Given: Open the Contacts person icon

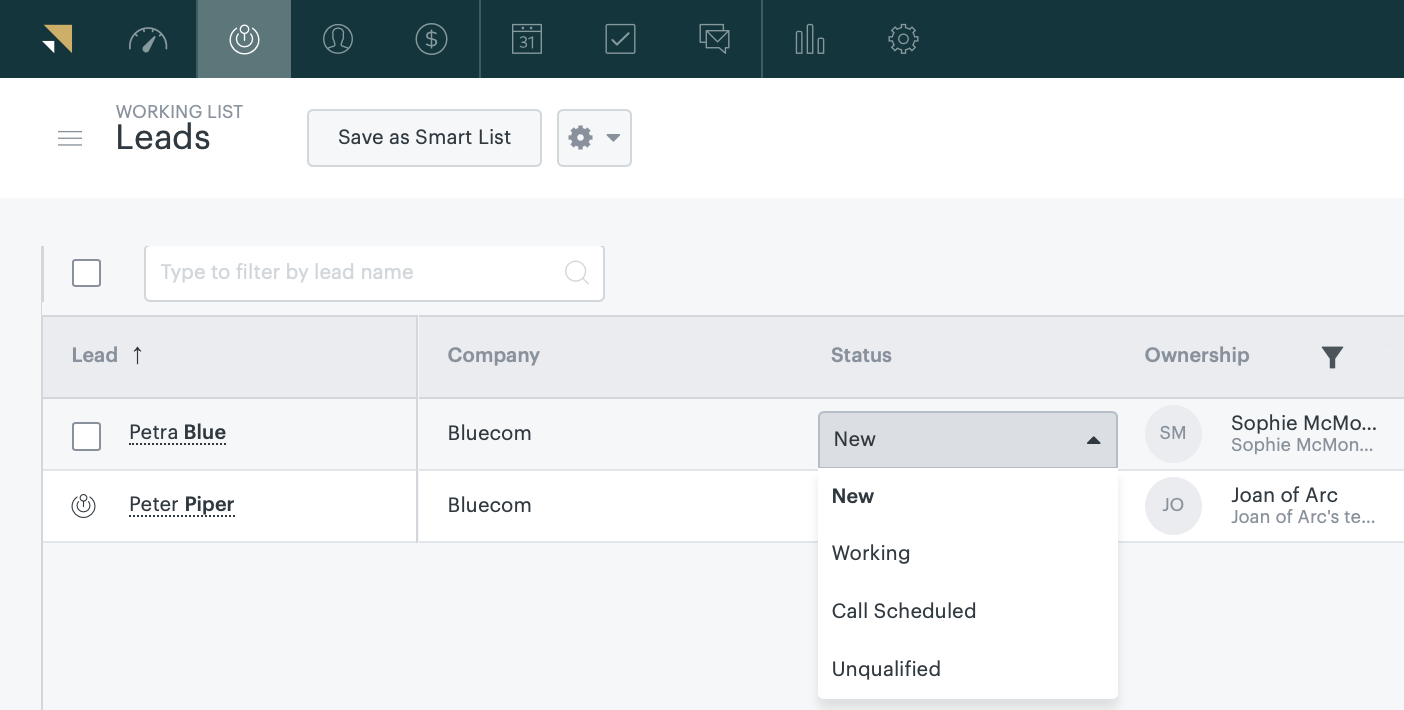Looking at the screenshot, I should coord(338,39).
